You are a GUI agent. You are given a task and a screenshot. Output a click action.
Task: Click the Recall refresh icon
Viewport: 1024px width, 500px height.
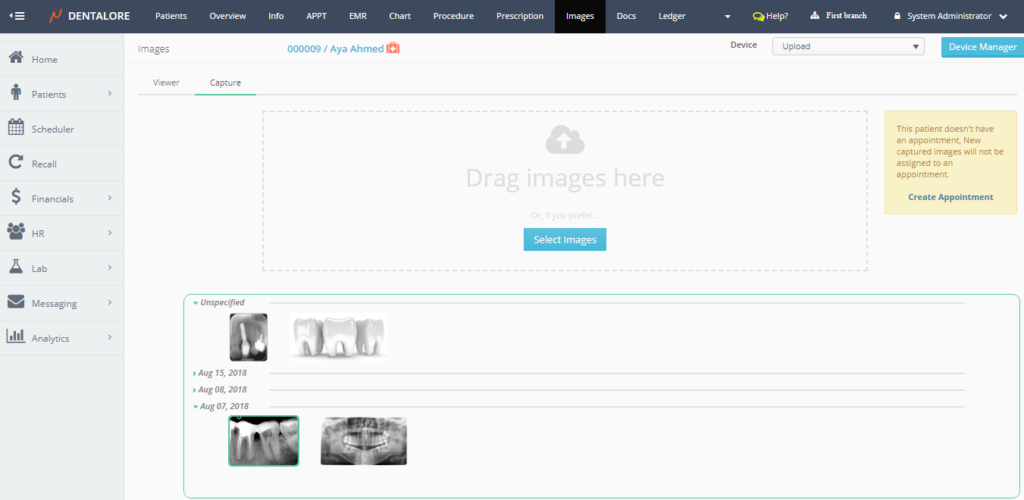point(16,163)
